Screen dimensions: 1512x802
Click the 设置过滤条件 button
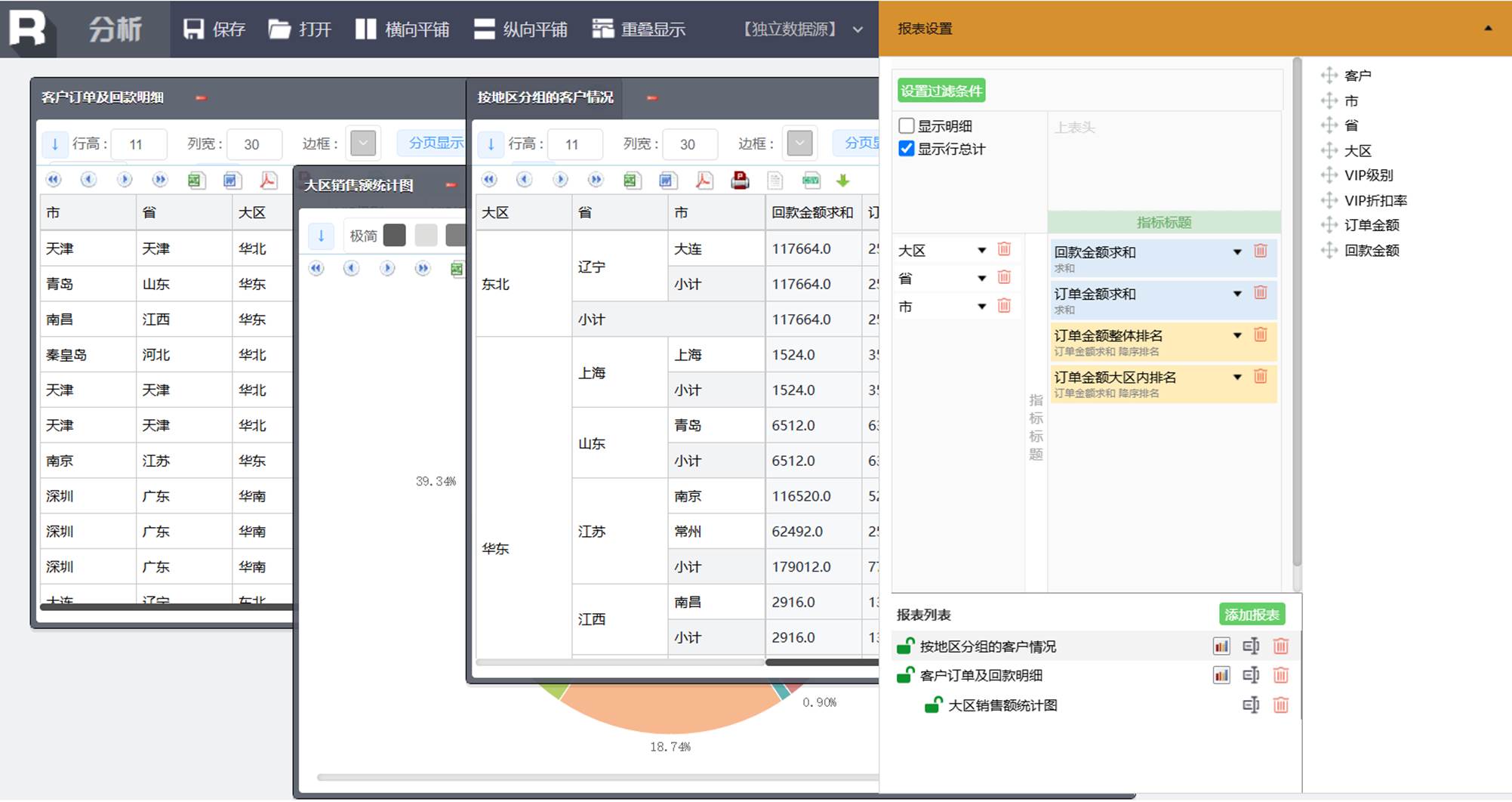pyautogui.click(x=941, y=91)
